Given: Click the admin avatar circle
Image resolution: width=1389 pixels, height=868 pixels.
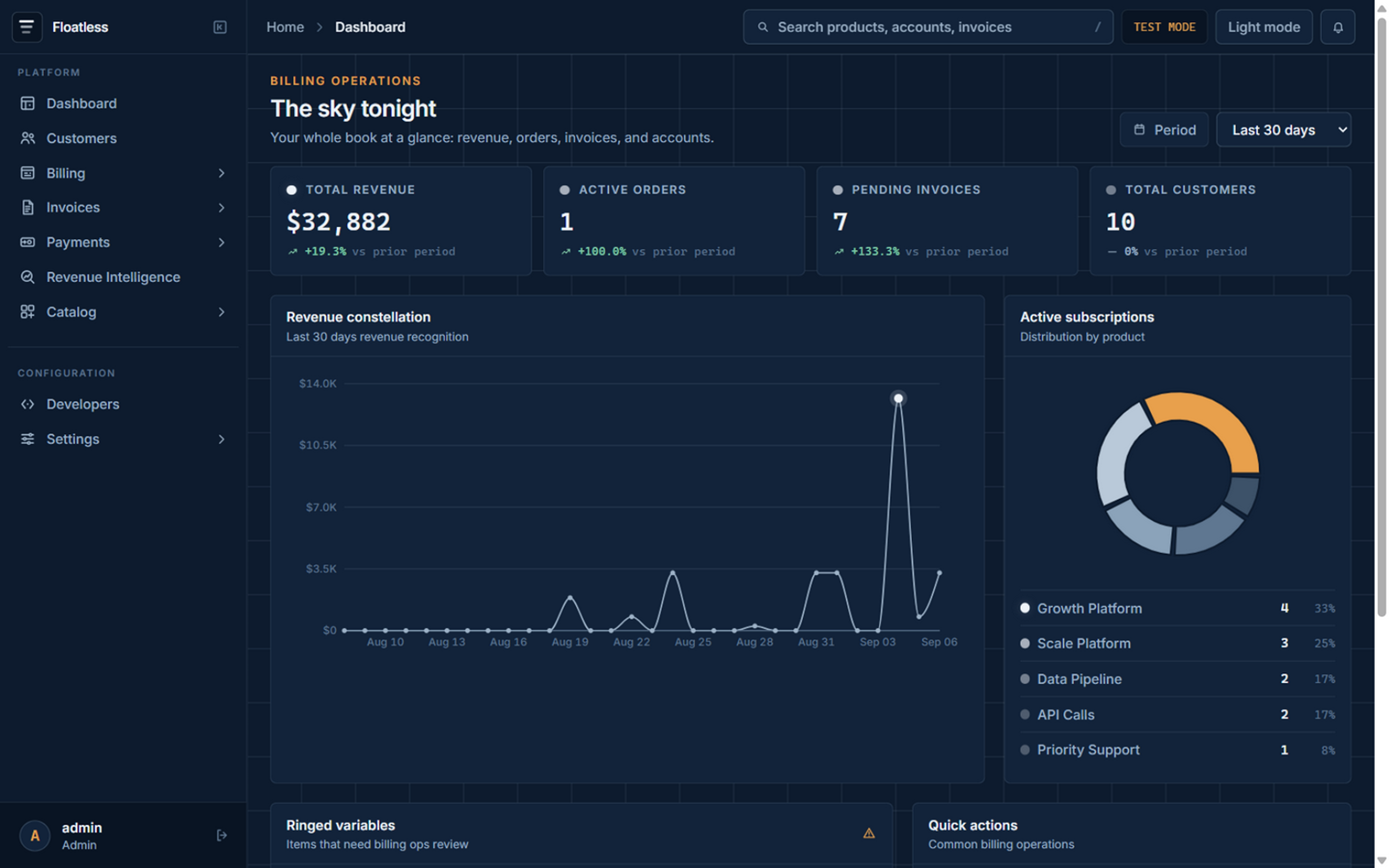Looking at the screenshot, I should 34,835.
